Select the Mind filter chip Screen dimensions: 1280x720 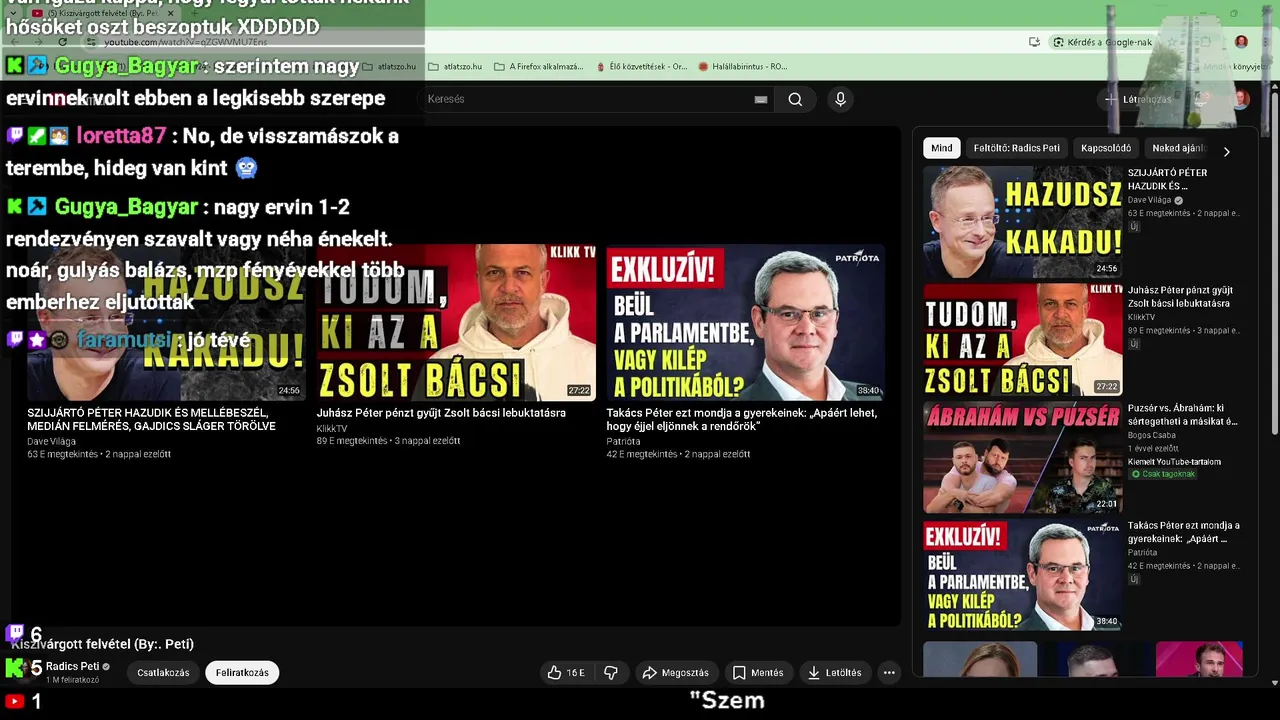942,148
